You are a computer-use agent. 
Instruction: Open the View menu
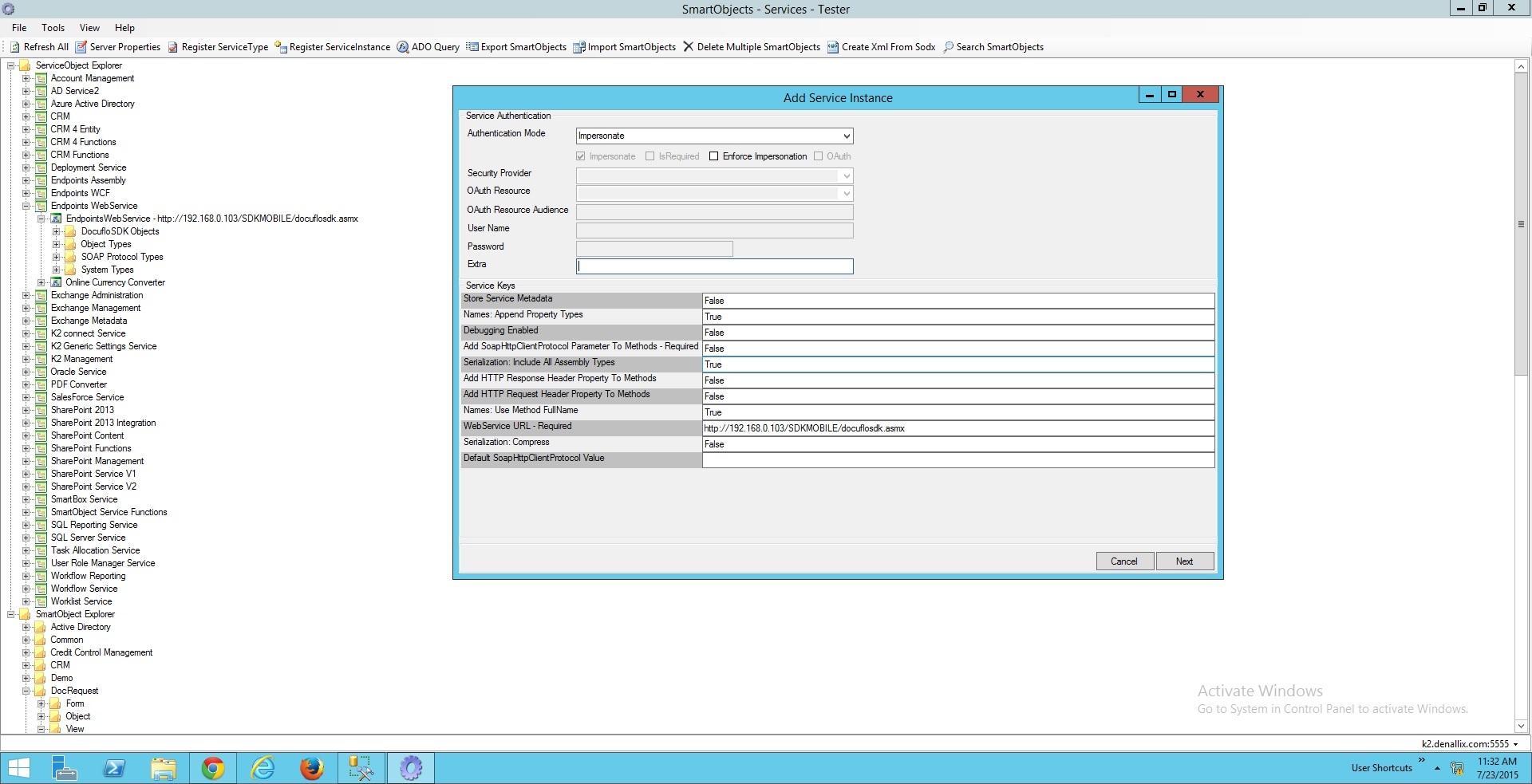[x=90, y=28]
